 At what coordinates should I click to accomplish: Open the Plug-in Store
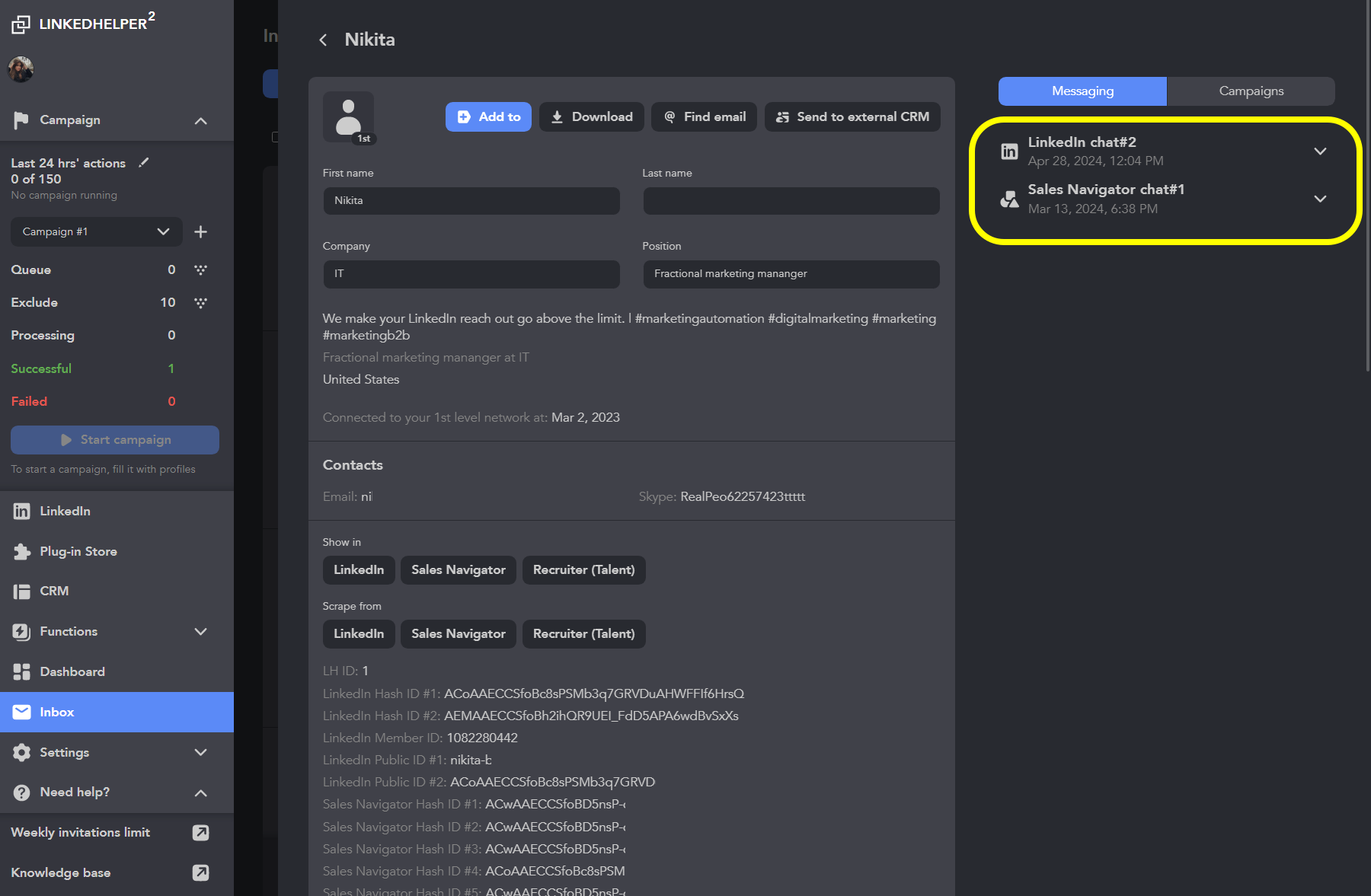click(78, 550)
